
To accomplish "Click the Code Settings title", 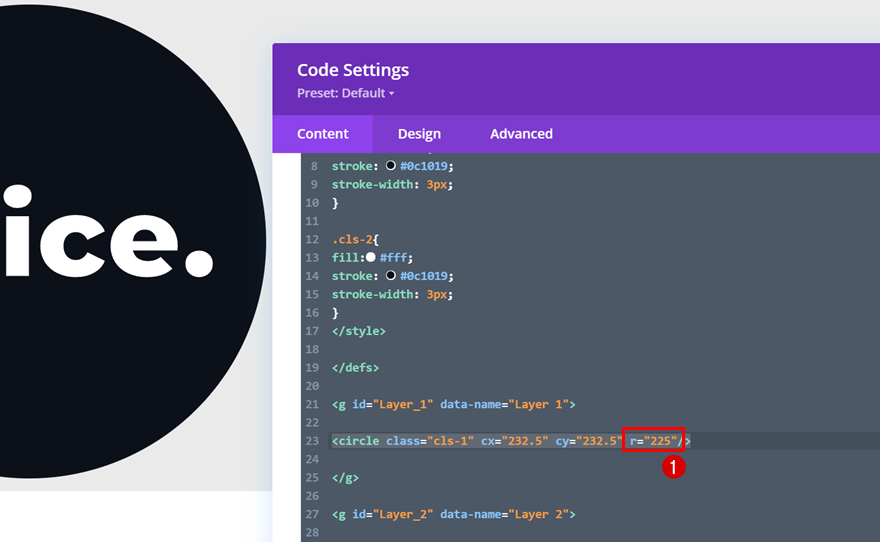I will [x=353, y=70].
